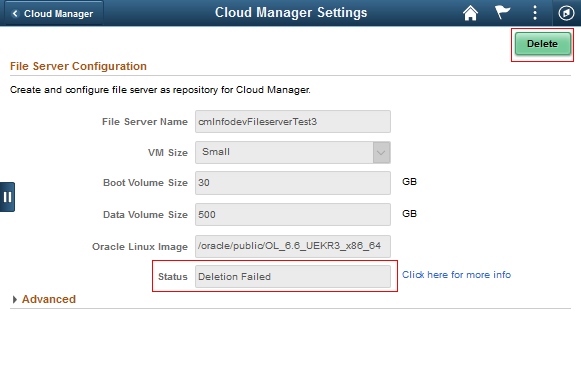The image size is (581, 369).
Task: Open the Actions three-dot menu
Action: (535, 13)
